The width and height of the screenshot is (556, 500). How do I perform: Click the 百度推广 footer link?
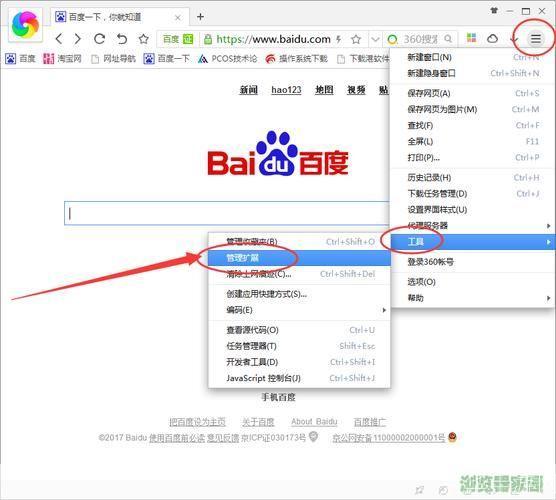tap(370, 422)
